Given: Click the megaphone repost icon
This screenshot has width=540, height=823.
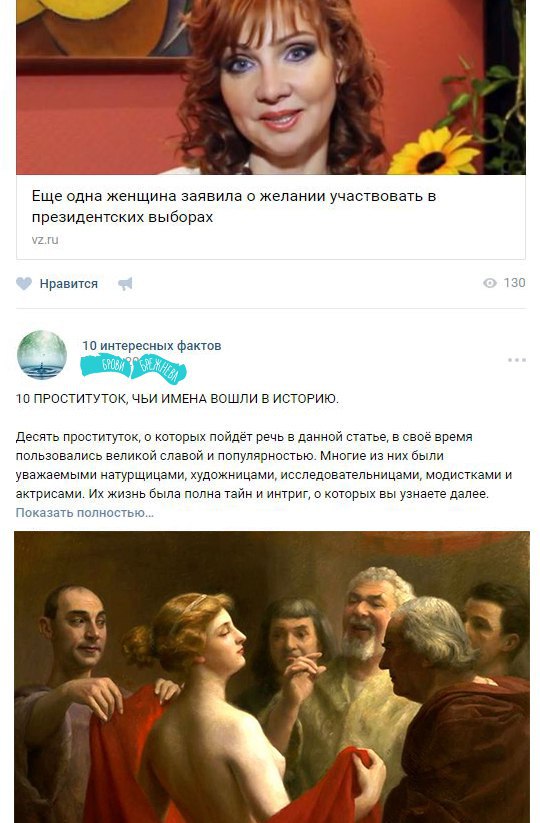Looking at the screenshot, I should click(x=125, y=283).
